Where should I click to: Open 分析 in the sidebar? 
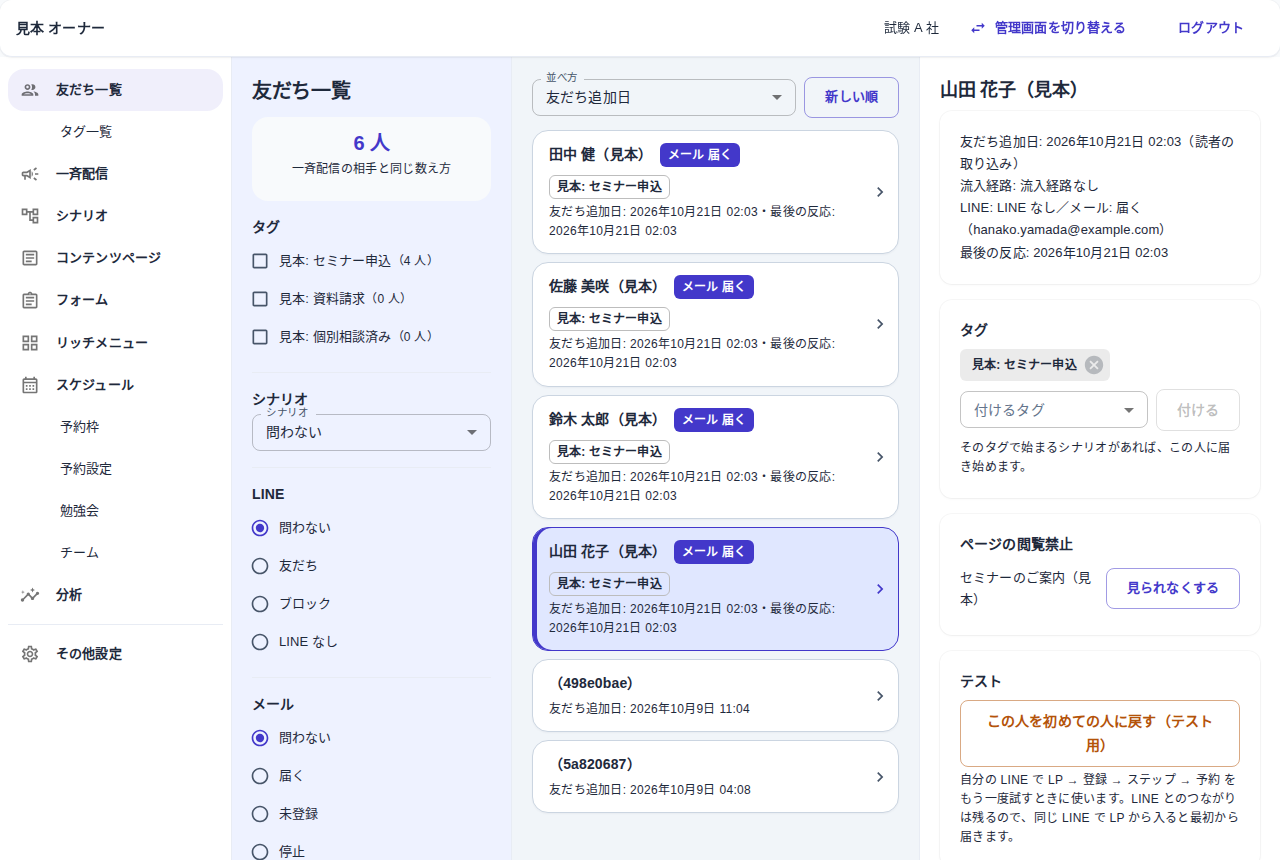[x=115, y=595]
